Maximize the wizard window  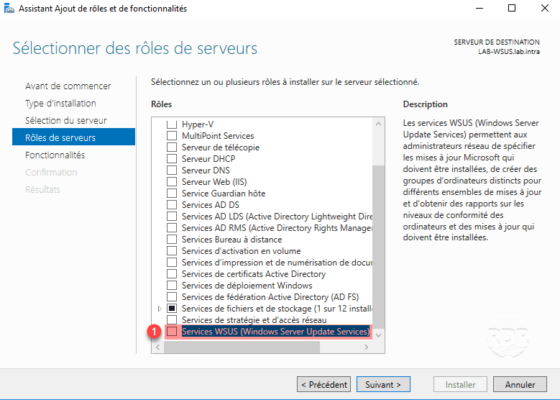point(512,8)
